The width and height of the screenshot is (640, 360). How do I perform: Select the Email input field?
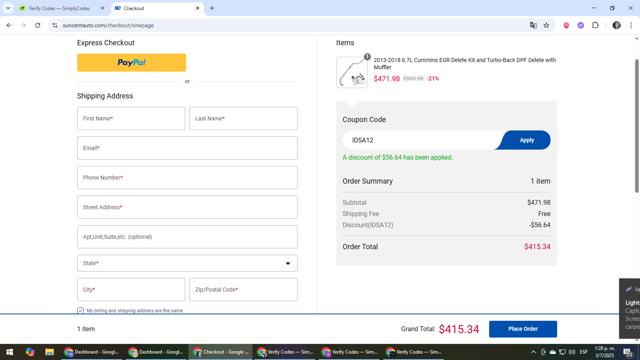(187, 148)
